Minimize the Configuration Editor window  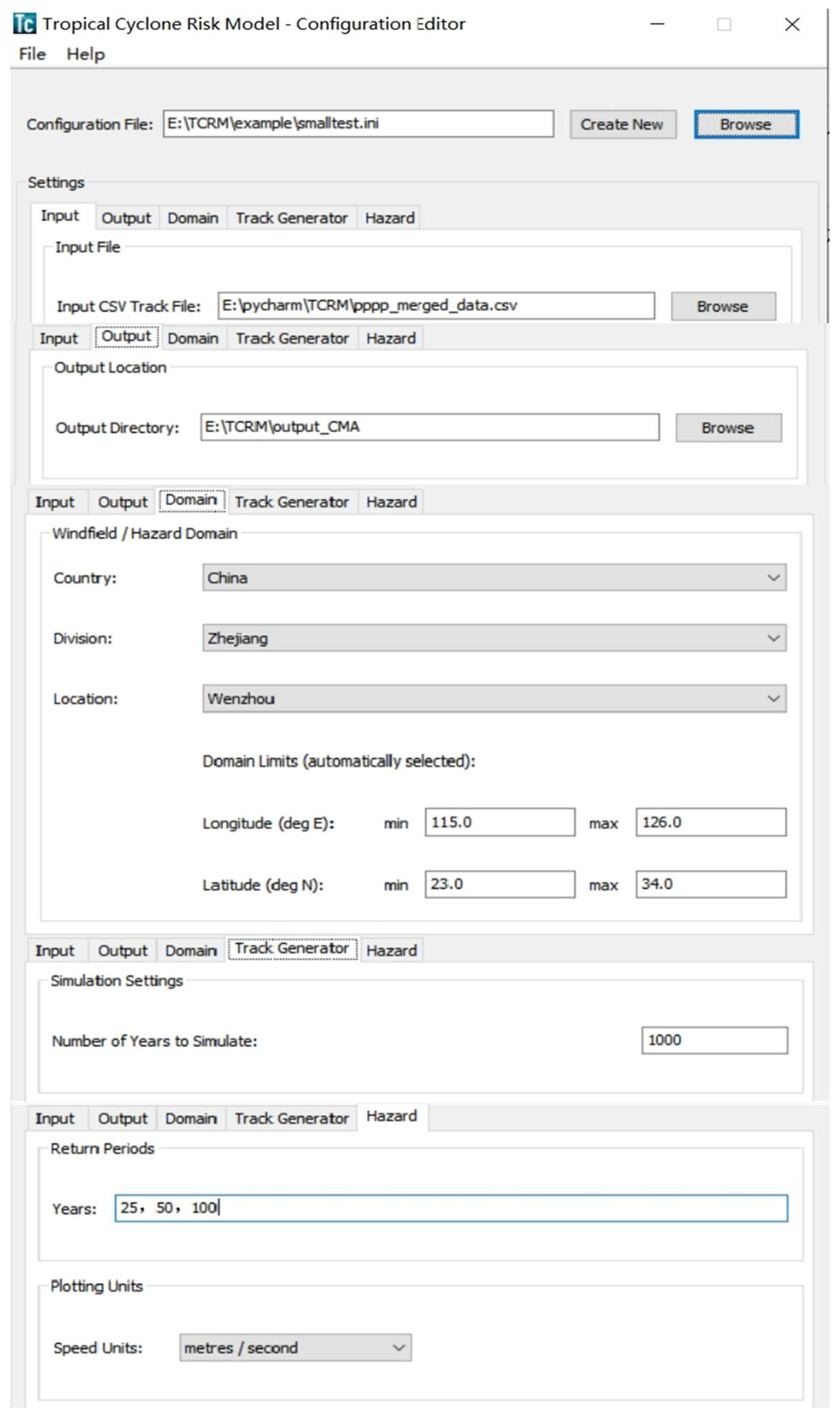[x=657, y=24]
